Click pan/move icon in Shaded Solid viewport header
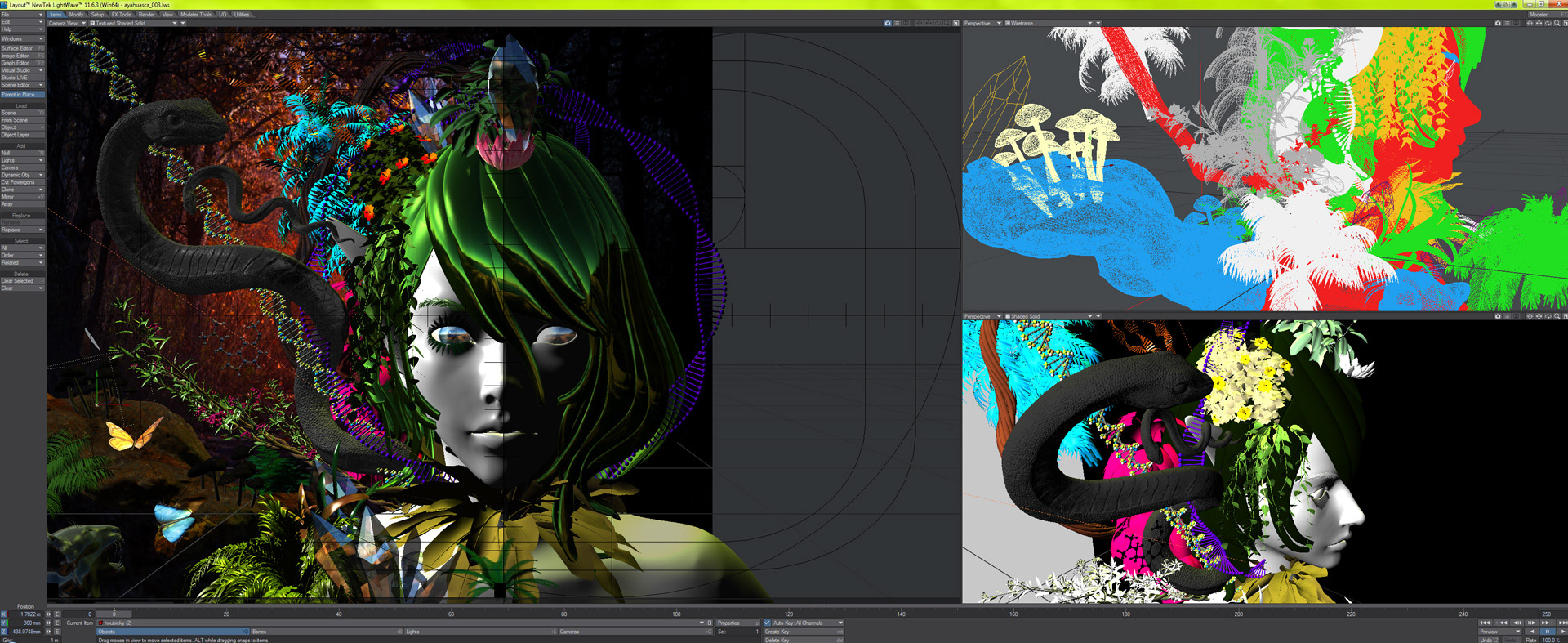The width and height of the screenshot is (1568, 643). (x=1539, y=316)
